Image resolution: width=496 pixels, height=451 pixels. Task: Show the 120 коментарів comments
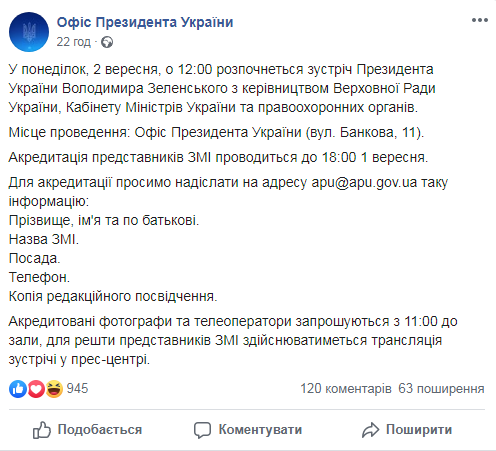[346, 389]
